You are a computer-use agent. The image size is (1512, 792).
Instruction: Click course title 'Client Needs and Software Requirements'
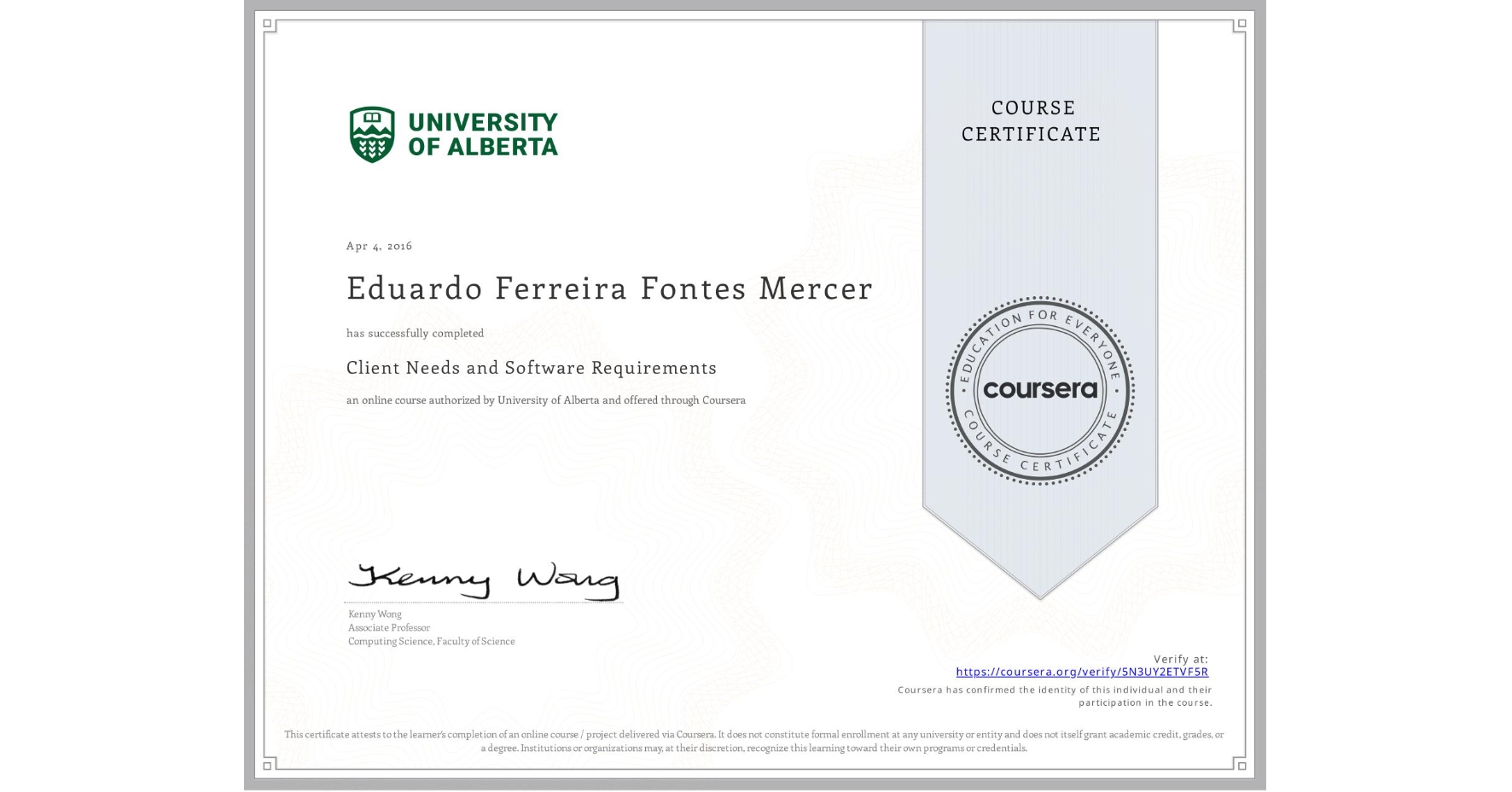click(x=532, y=368)
